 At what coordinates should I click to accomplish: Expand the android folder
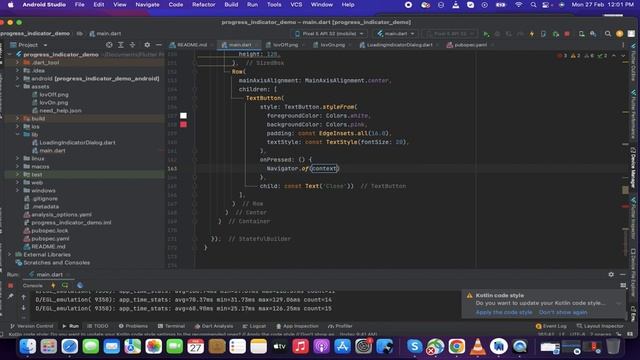click(x=18, y=78)
